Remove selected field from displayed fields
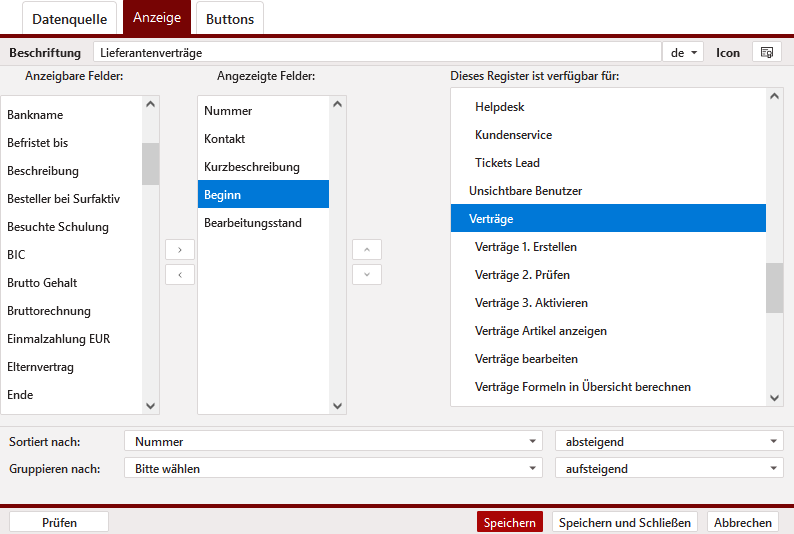The image size is (794, 534). click(x=179, y=274)
